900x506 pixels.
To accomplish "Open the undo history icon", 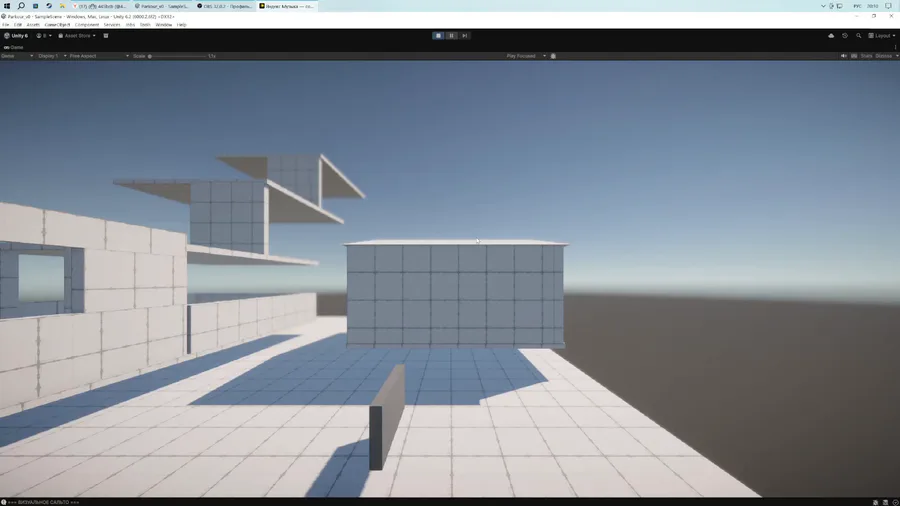I will 845,36.
